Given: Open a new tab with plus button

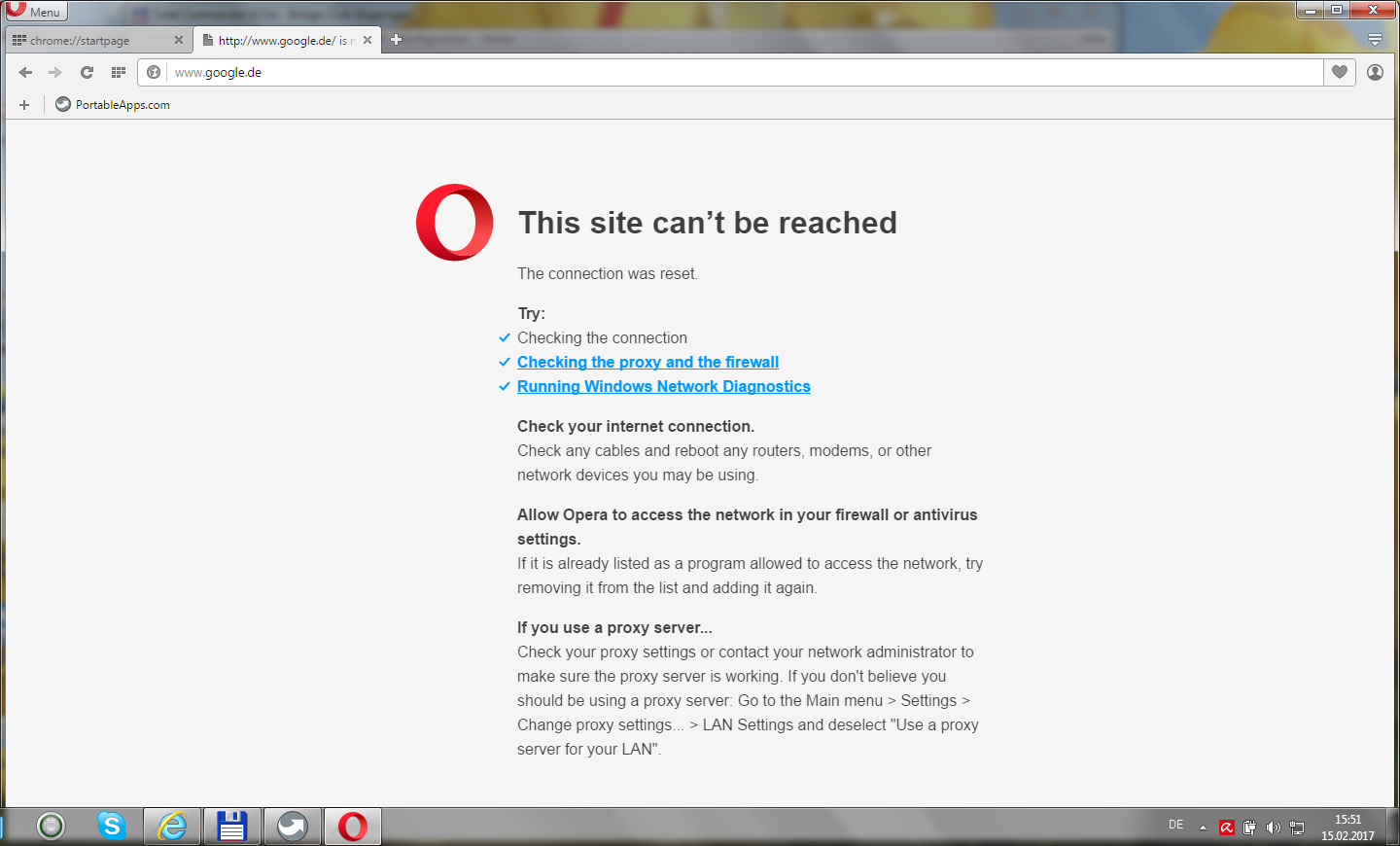Looking at the screenshot, I should click(x=396, y=40).
